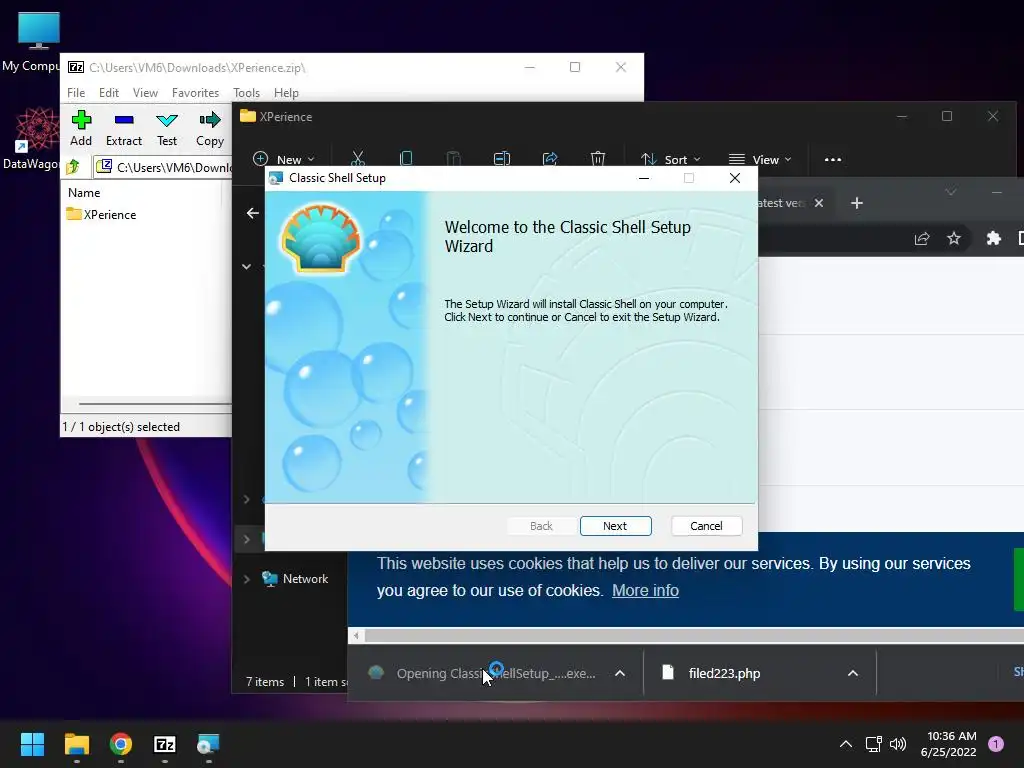Expand the Network tree node
1024x768 pixels.
(x=246, y=579)
